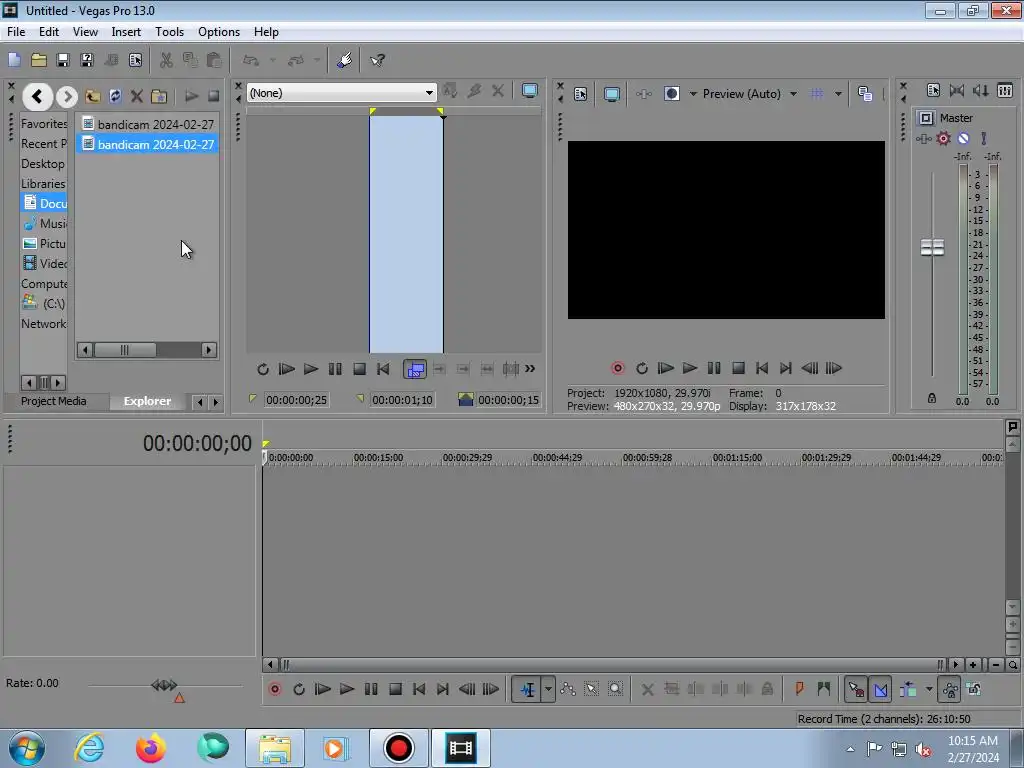This screenshot has height=768, width=1024.
Task: Go forward in Explorer with the forward arrow
Action: click(67, 97)
